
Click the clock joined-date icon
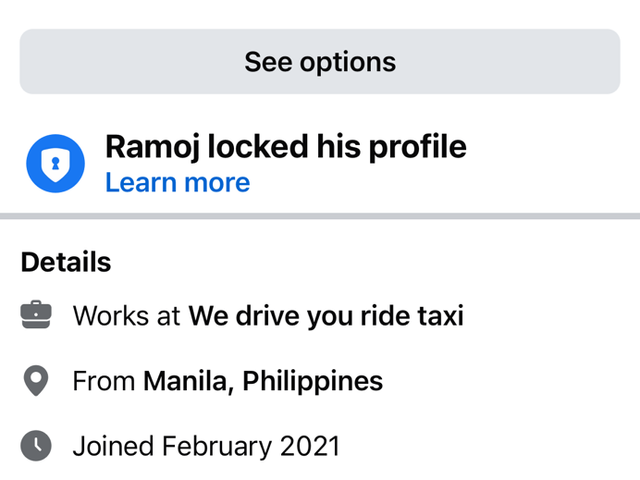[x=36, y=445]
